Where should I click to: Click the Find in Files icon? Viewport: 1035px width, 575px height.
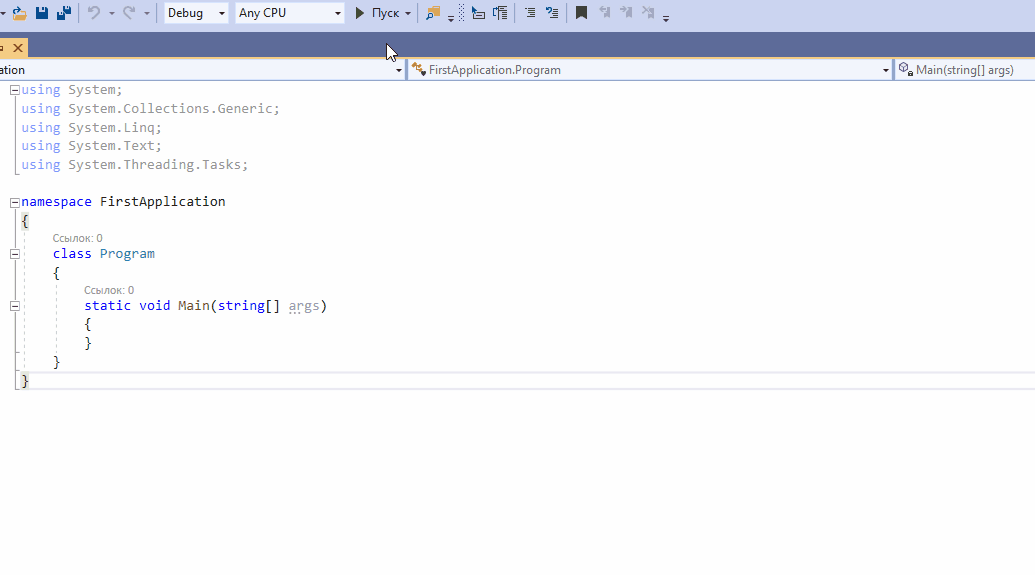click(x=433, y=13)
